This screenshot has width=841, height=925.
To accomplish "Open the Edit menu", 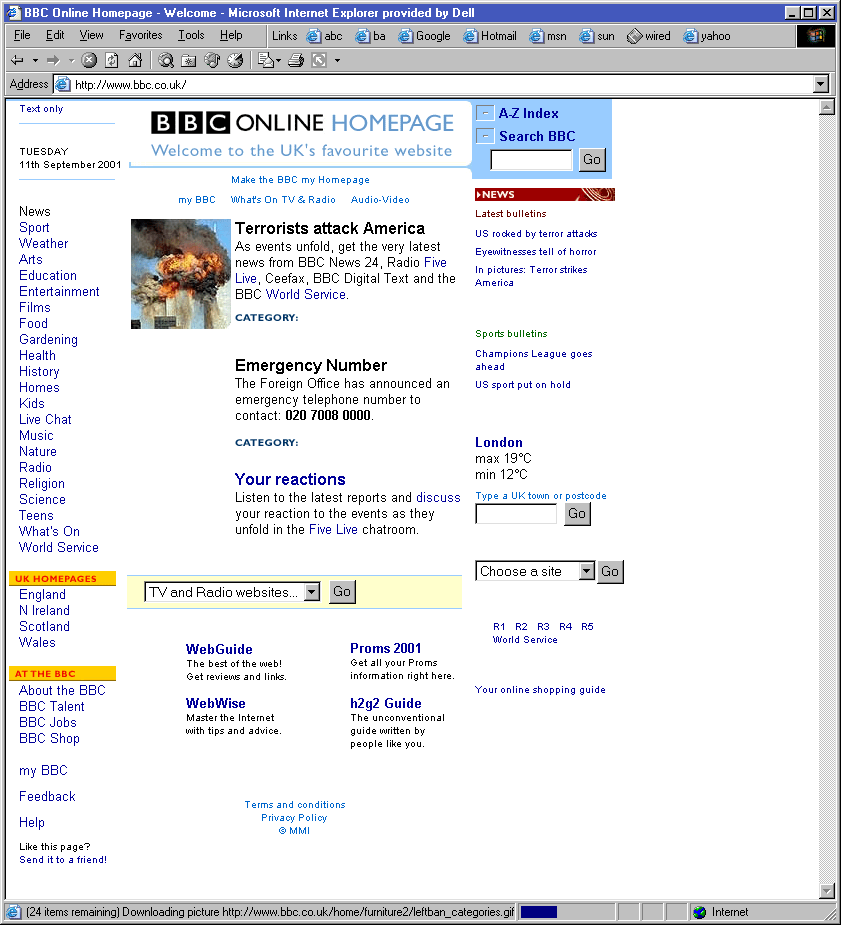I will (55, 35).
